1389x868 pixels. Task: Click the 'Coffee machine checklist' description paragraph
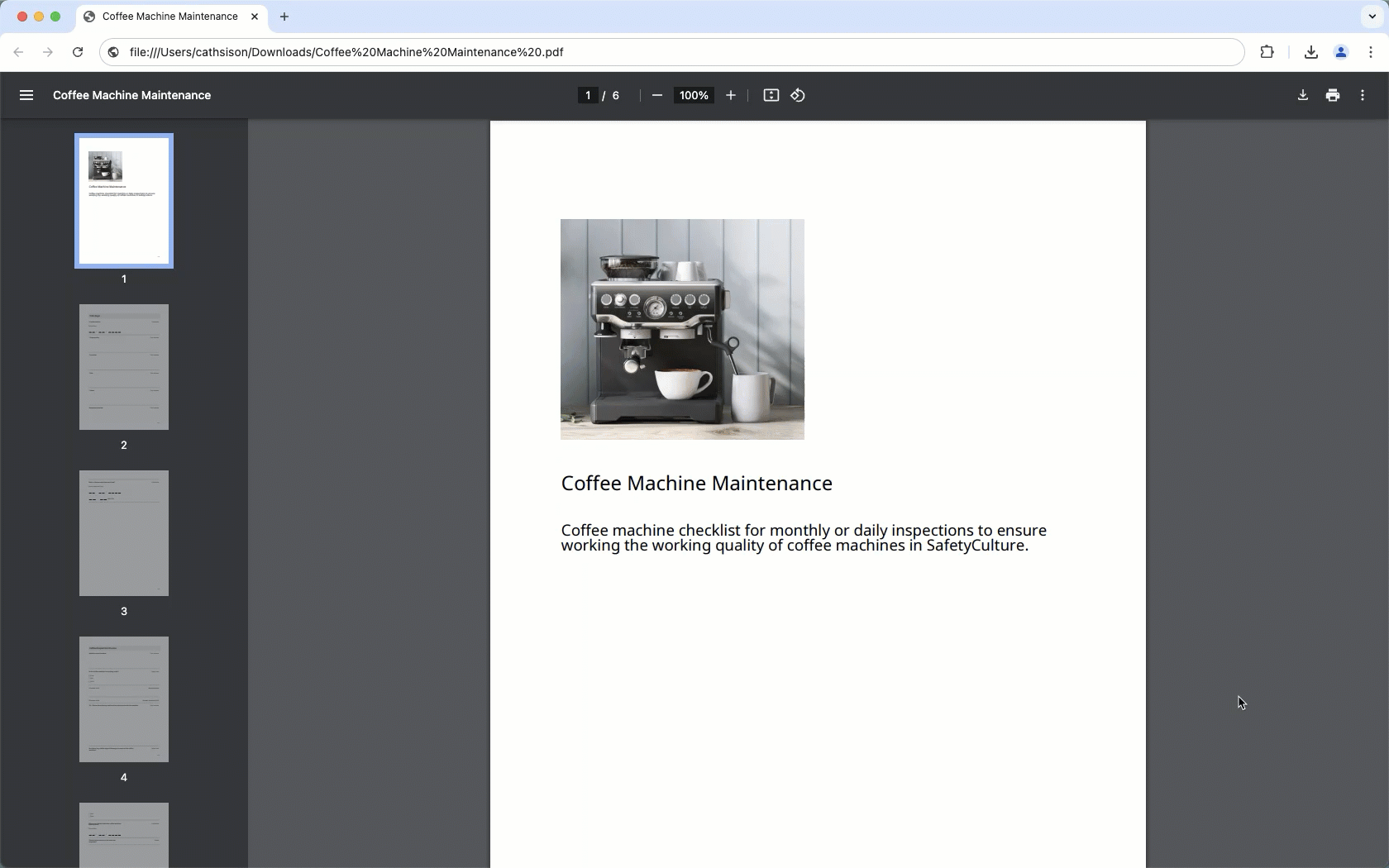coord(804,538)
